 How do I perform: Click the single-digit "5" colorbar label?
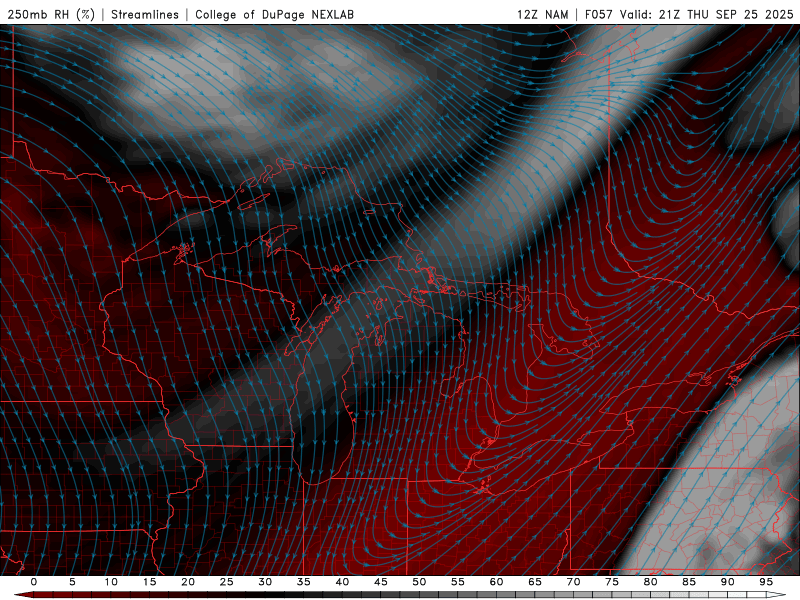[72, 582]
